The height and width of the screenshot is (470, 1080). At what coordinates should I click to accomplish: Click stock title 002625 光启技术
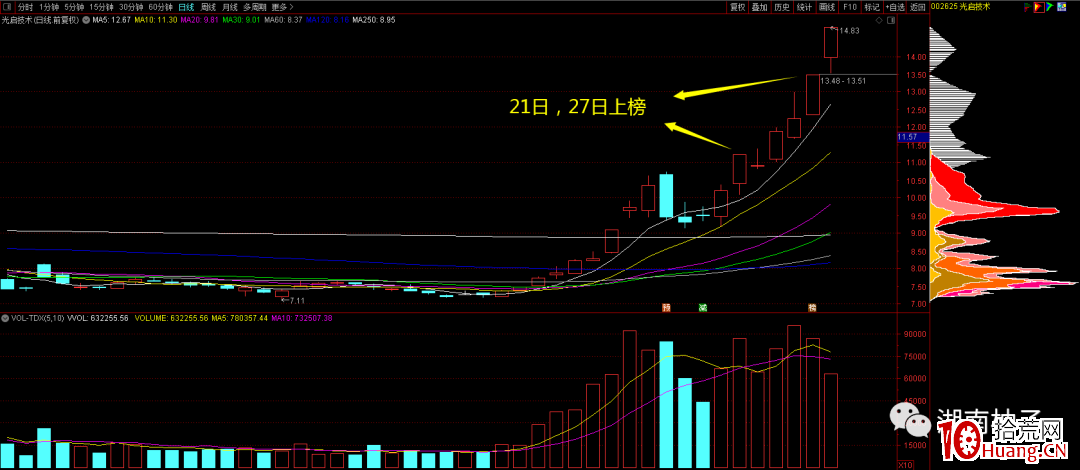[x=959, y=7]
